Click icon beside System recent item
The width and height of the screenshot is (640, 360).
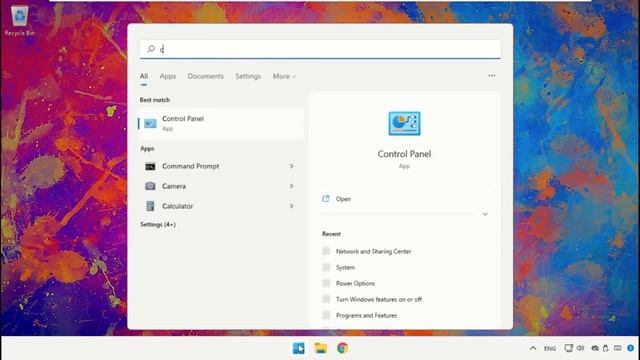tap(326, 267)
